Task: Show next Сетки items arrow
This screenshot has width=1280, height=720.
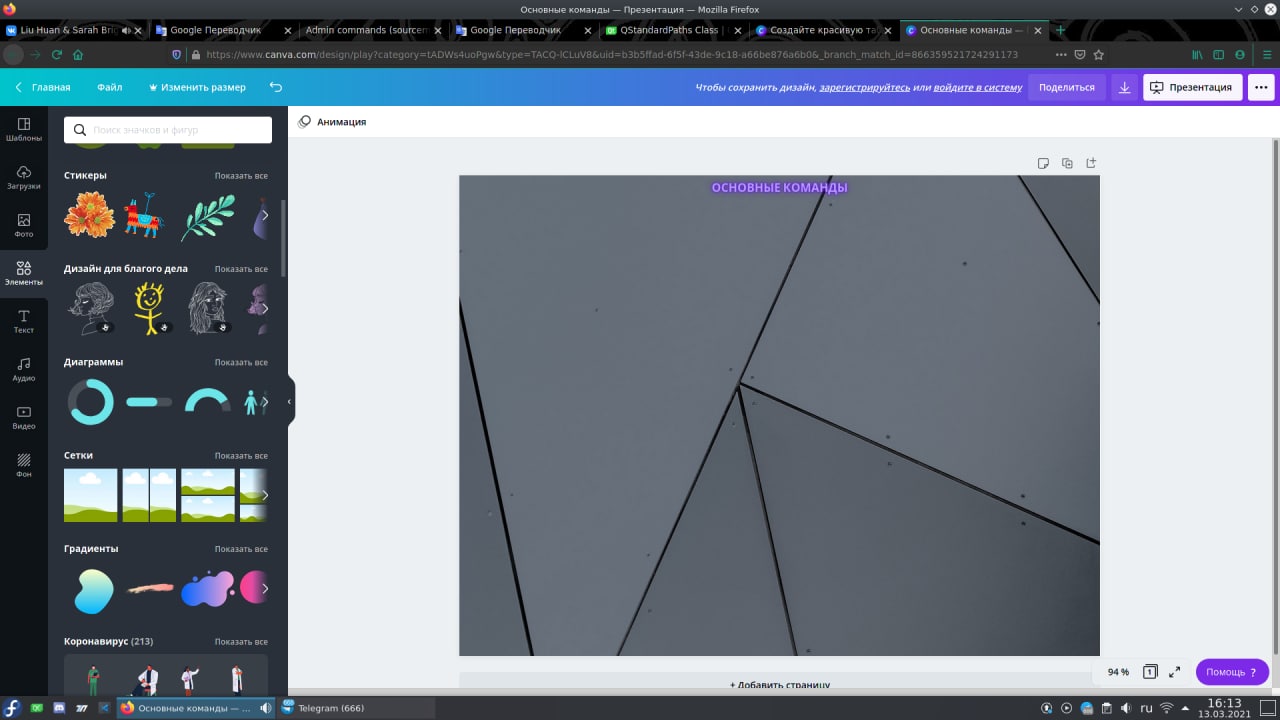Action: tap(265, 495)
